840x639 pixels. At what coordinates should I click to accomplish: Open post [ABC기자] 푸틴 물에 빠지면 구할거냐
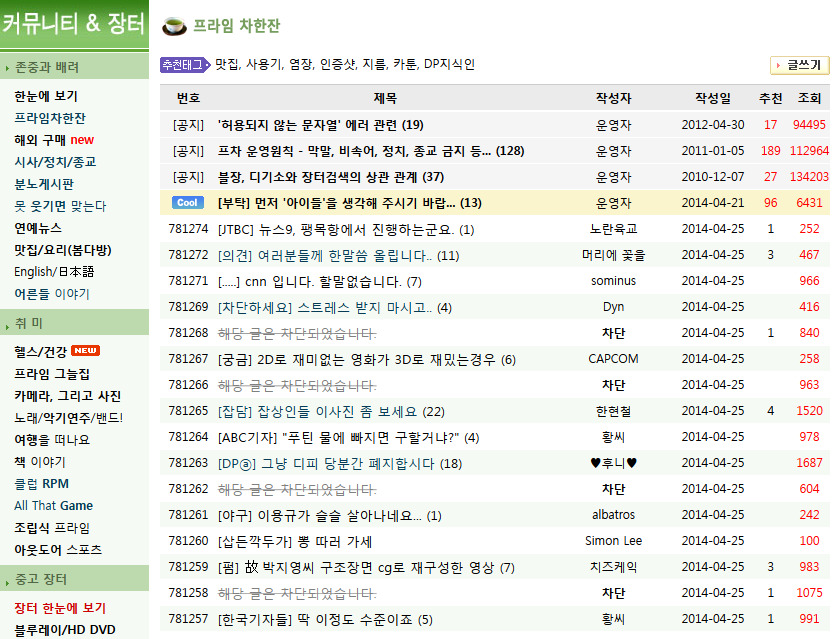click(348, 438)
